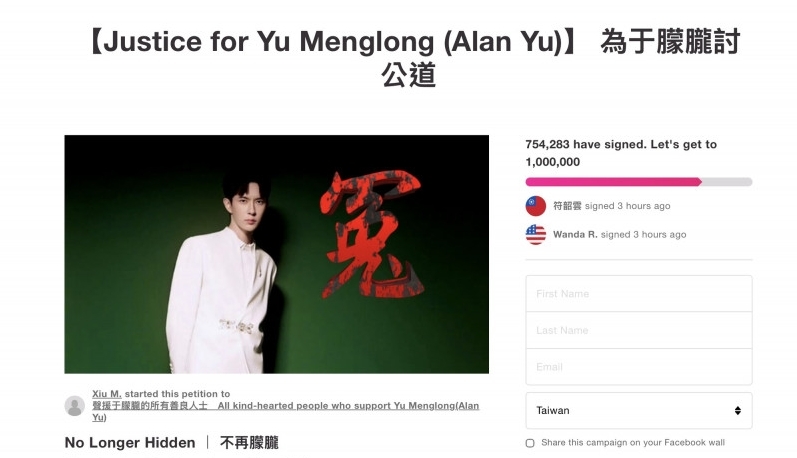Viewport: 797px width, 458px height.
Task: Click the Taiwan flag icon next to 符韶雲
Action: point(536,206)
